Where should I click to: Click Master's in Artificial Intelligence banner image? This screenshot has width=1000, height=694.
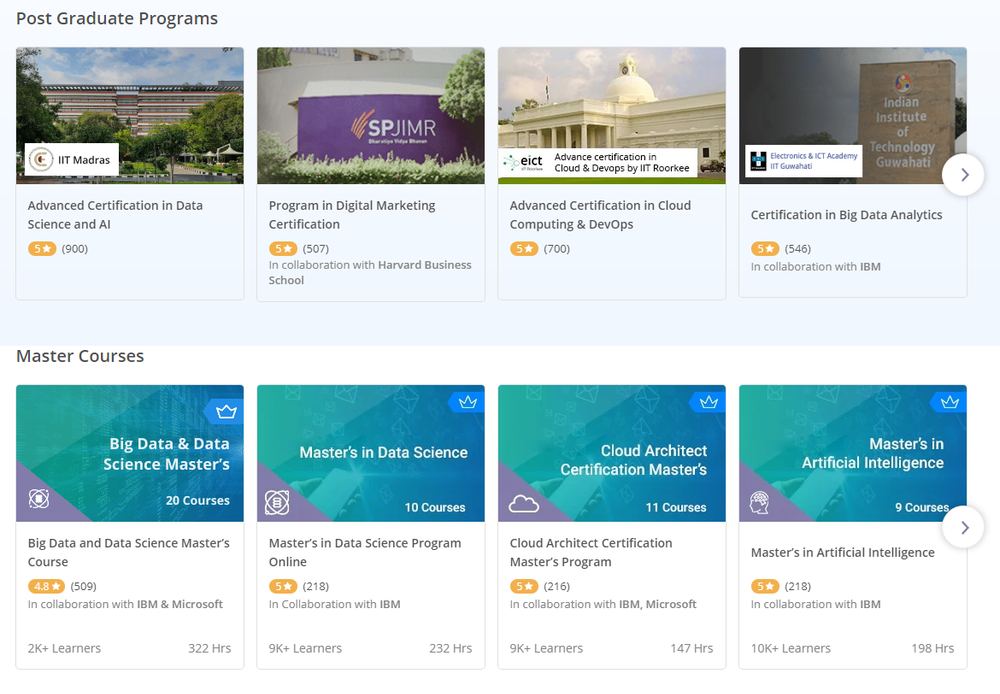pos(853,454)
